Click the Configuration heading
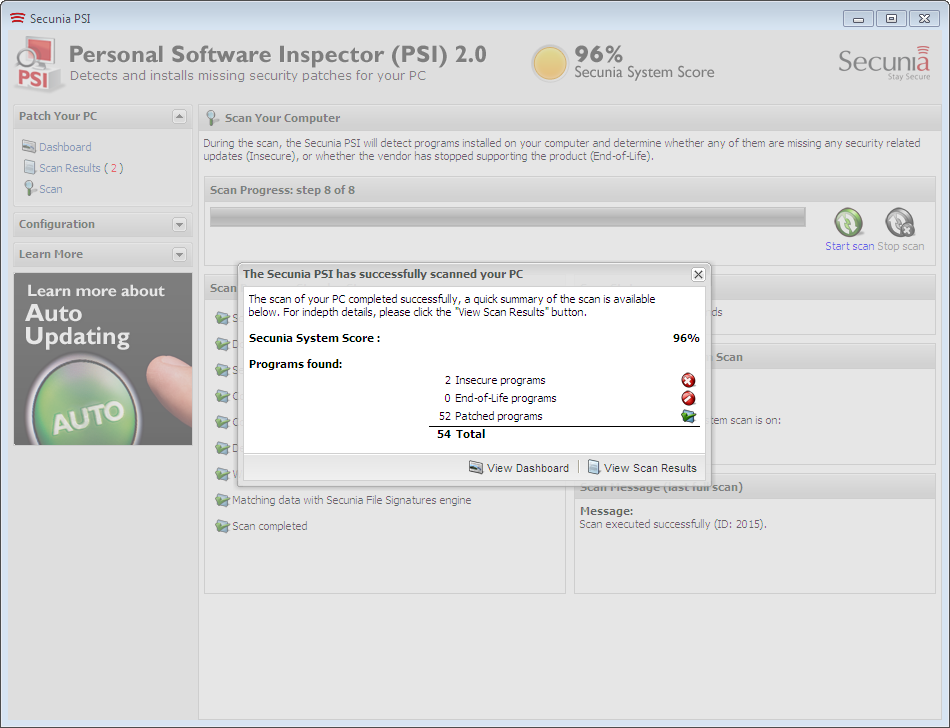This screenshot has height=728, width=950. coord(57,224)
